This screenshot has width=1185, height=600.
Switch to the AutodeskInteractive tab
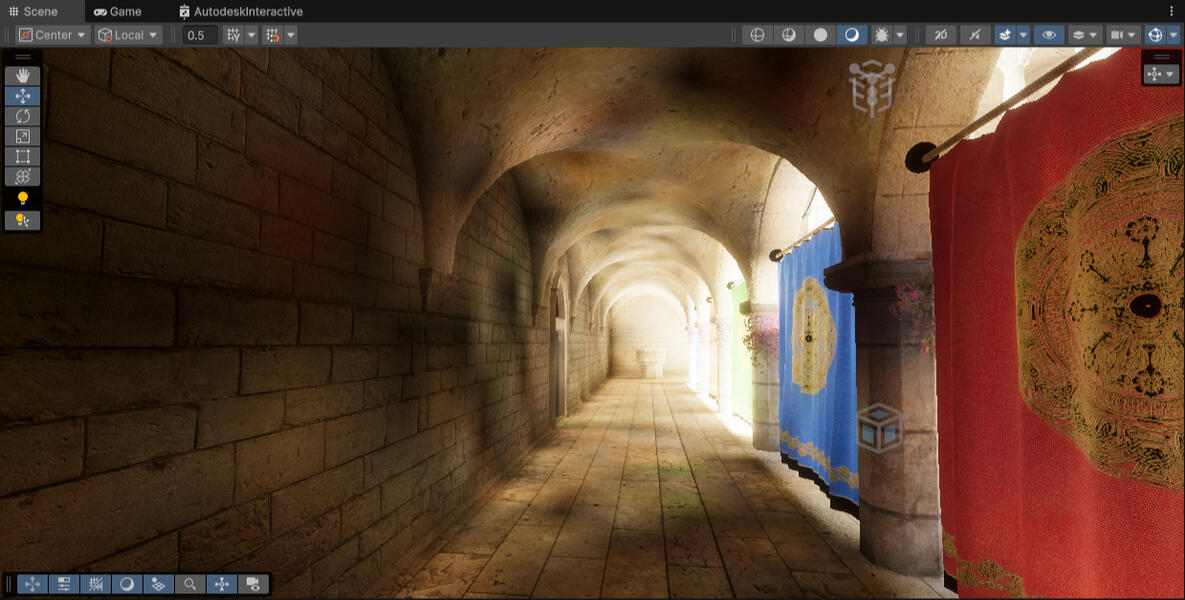pos(241,11)
